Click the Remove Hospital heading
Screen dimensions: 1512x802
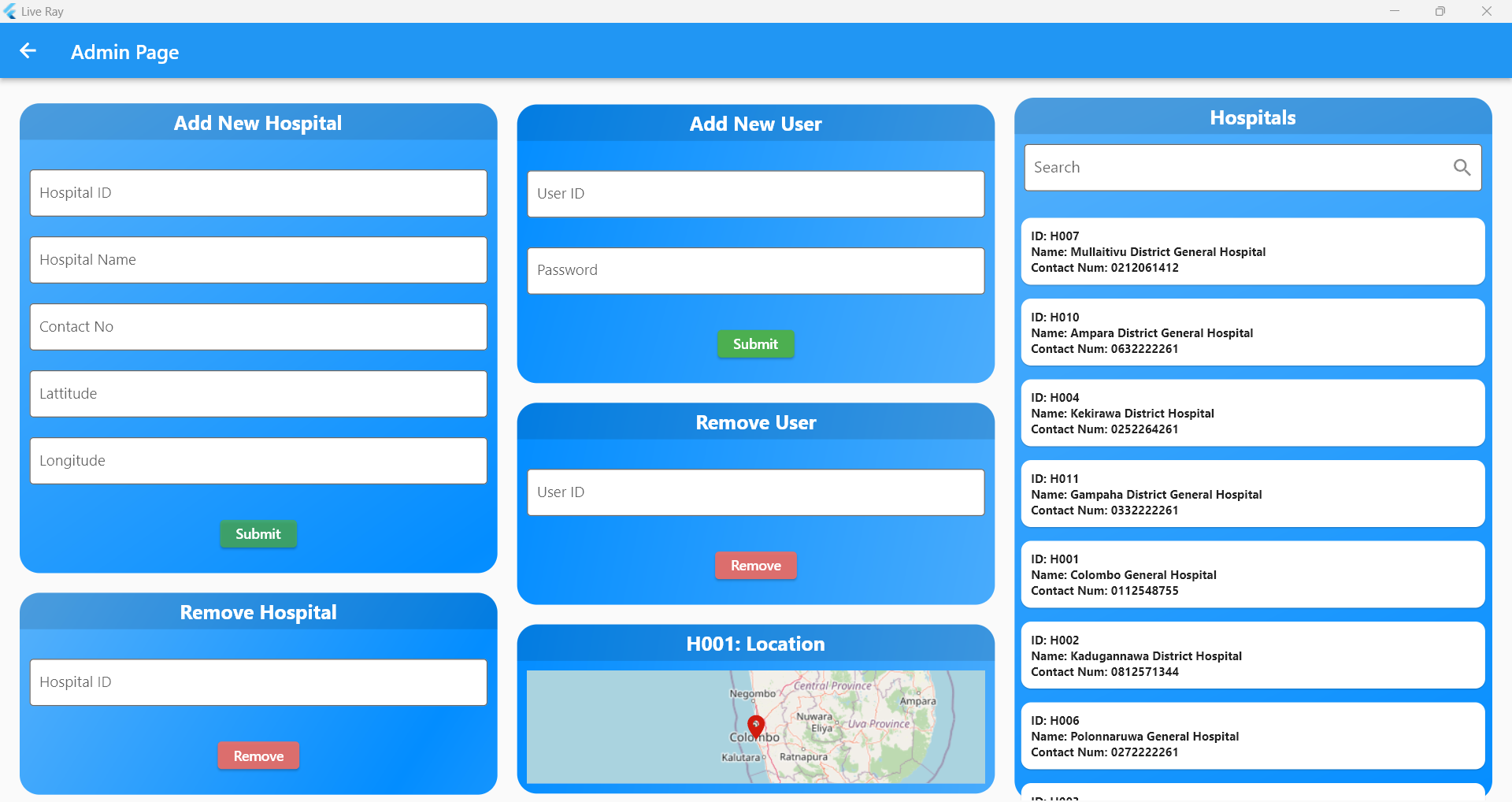coord(258,612)
